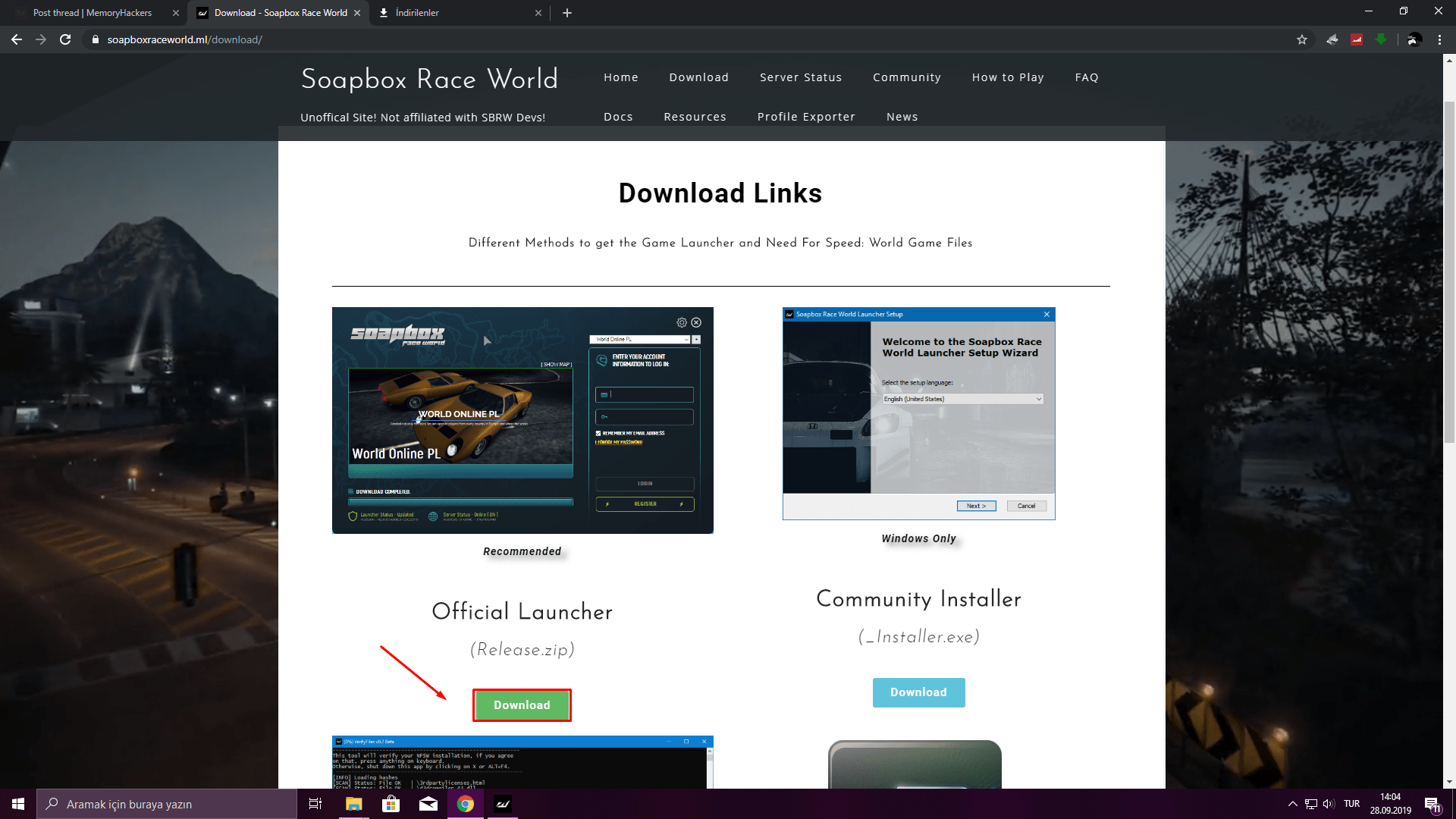View site security padlock info
This screenshot has width=1456, height=819.
click(96, 39)
